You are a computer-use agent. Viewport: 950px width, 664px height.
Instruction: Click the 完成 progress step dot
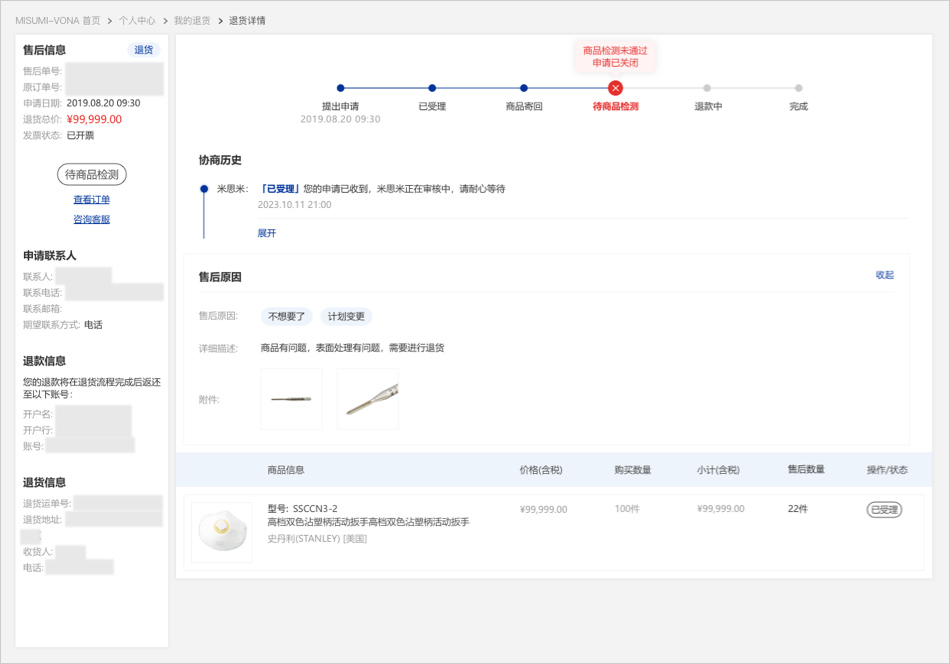coord(798,88)
